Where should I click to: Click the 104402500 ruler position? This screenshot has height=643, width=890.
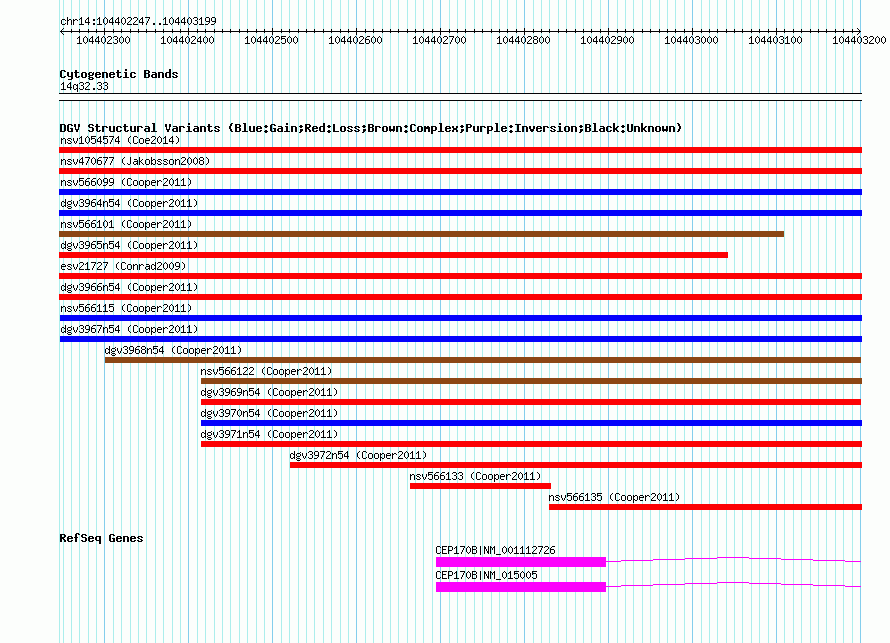click(x=271, y=40)
